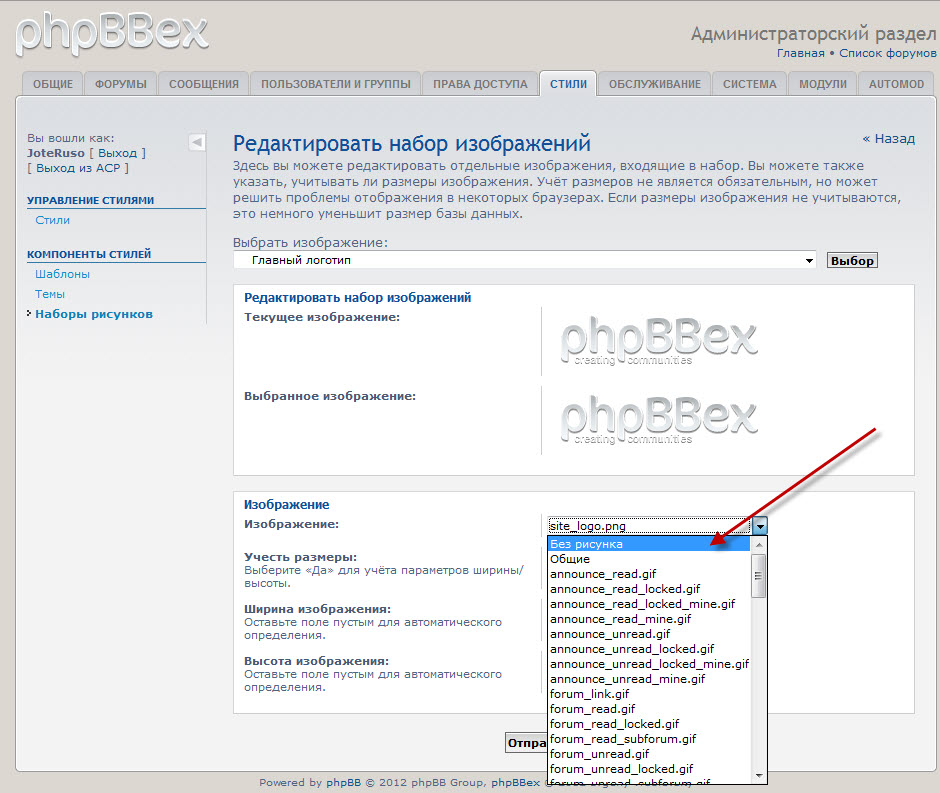Screen dimensions: 940x793
Task: Open Темы in style components
Action: tap(50, 294)
